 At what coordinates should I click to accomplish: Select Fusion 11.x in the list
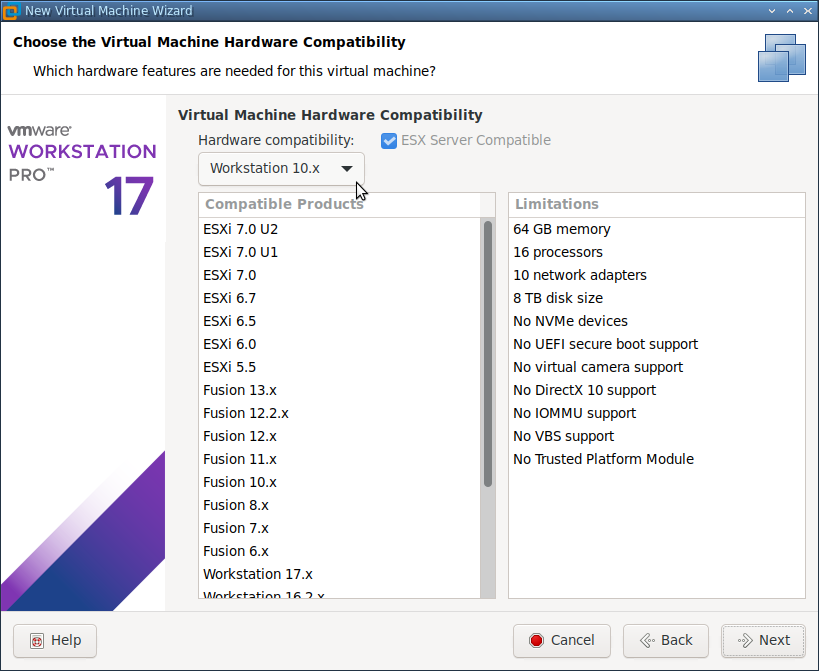click(x=340, y=459)
